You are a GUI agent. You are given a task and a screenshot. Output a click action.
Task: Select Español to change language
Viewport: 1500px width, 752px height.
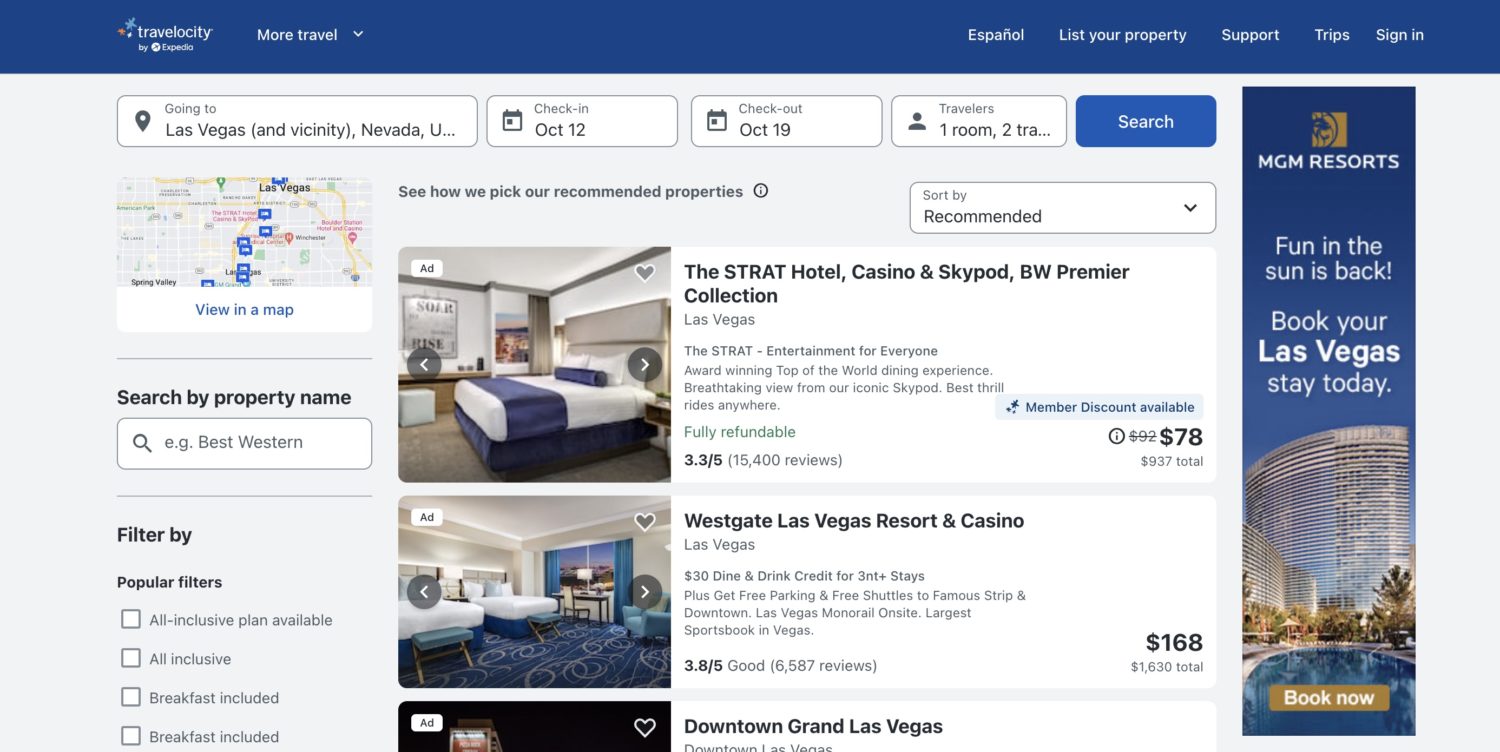point(995,34)
